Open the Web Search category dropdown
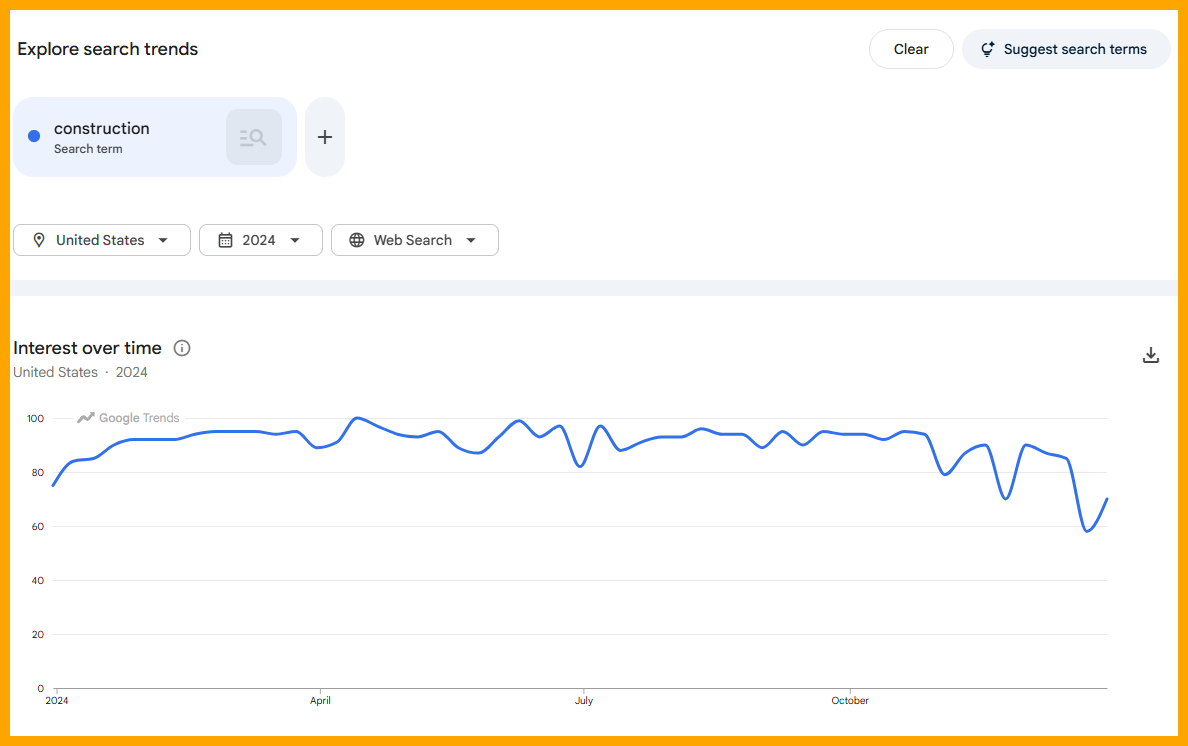The height and width of the screenshot is (746, 1188). coord(414,240)
